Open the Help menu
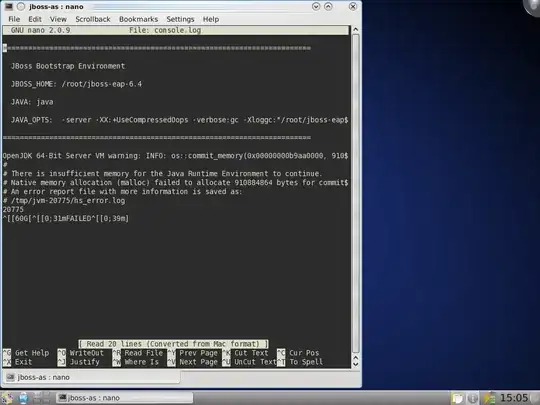This screenshot has height=405, width=540. pos(211,19)
